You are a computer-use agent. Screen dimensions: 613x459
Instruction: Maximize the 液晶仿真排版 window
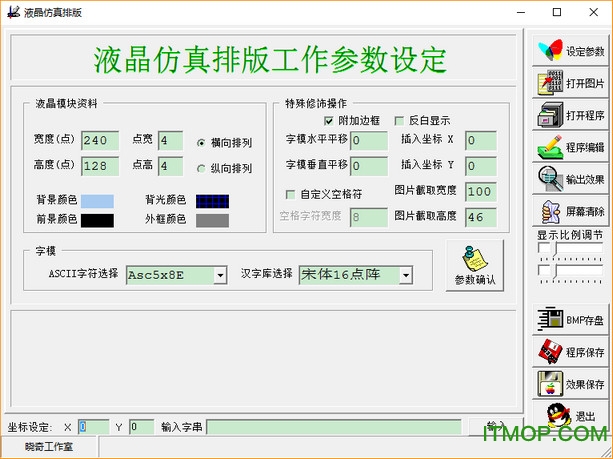(557, 12)
